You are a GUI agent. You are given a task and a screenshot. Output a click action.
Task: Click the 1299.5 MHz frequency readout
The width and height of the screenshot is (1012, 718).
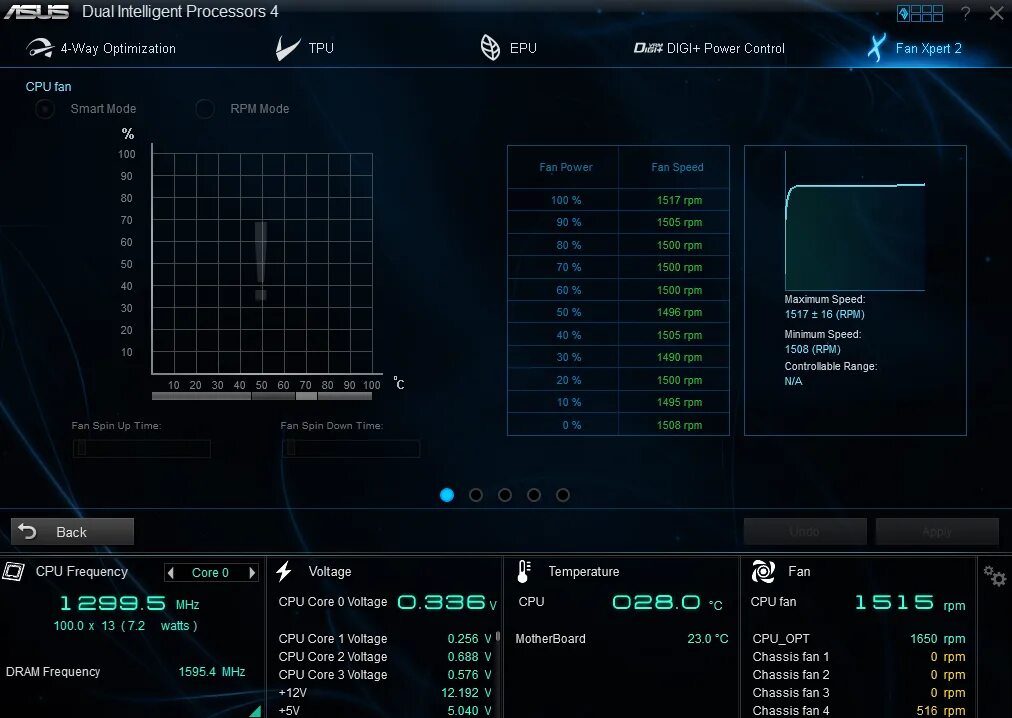click(129, 604)
